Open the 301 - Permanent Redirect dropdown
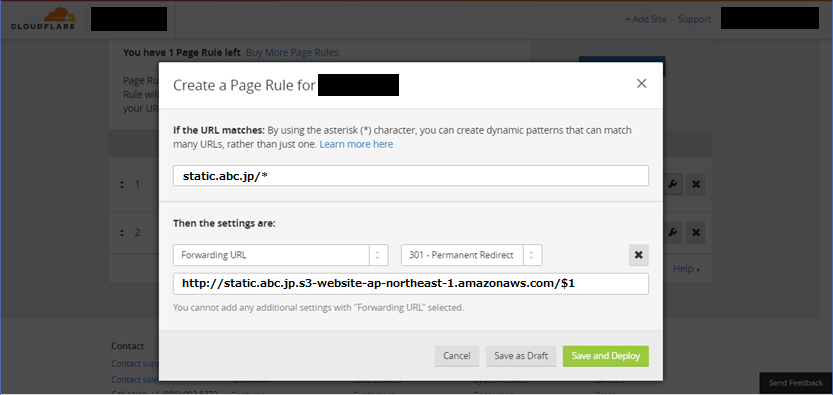This screenshot has height=395, width=833. [x=472, y=255]
